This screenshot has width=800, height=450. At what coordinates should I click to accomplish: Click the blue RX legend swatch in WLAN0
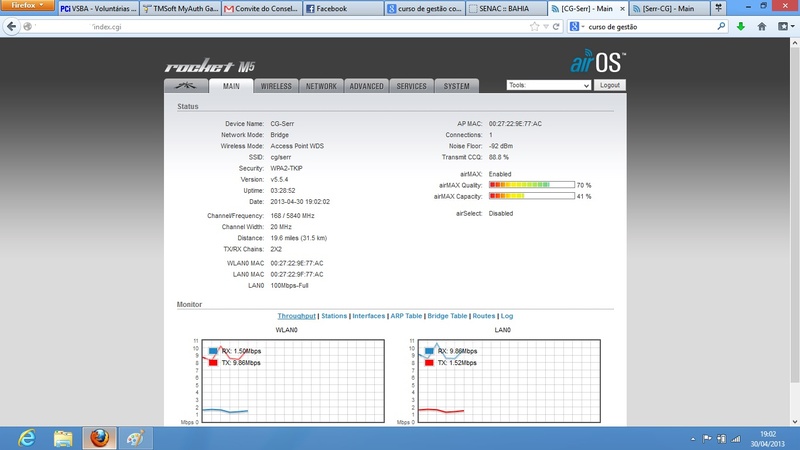tap(213, 351)
